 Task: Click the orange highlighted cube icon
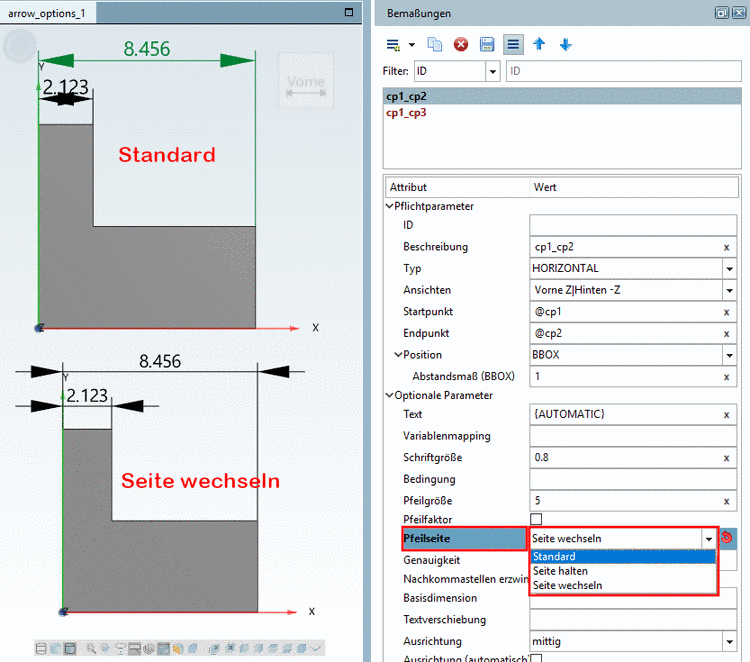(x=178, y=649)
